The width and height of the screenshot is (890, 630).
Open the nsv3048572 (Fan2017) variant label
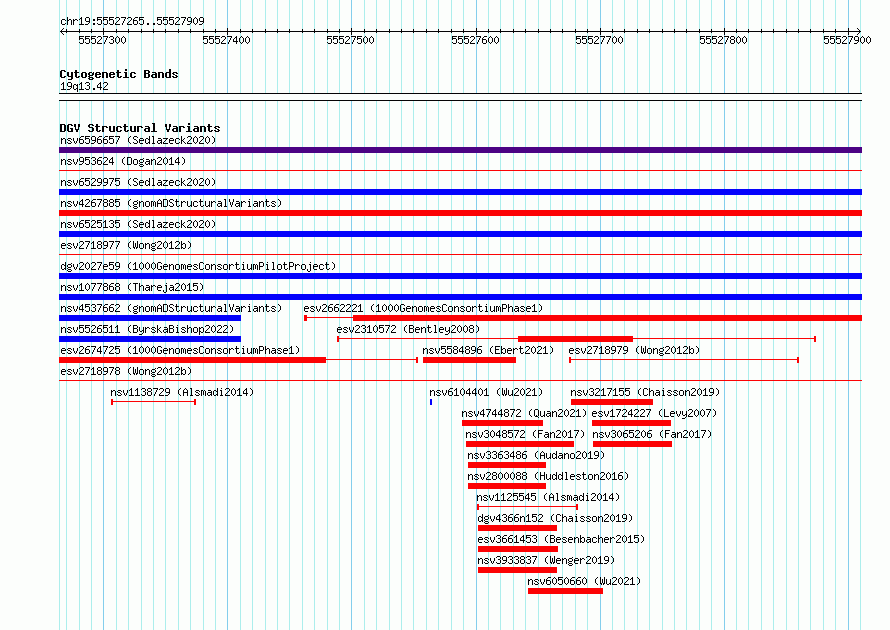click(525, 434)
